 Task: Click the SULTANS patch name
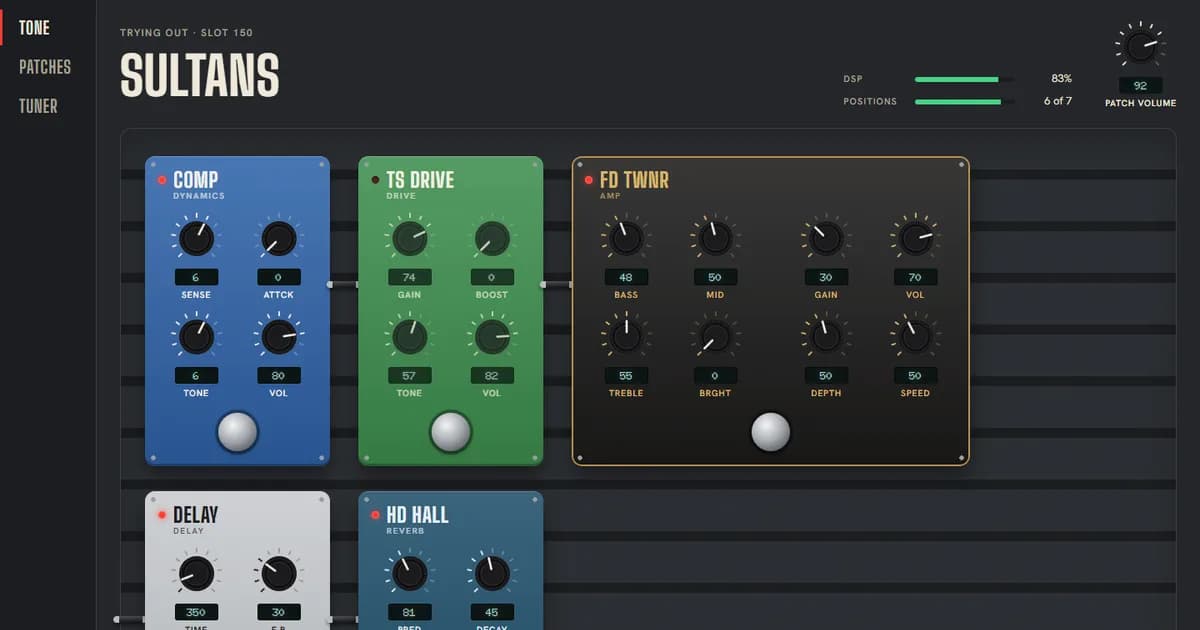200,75
